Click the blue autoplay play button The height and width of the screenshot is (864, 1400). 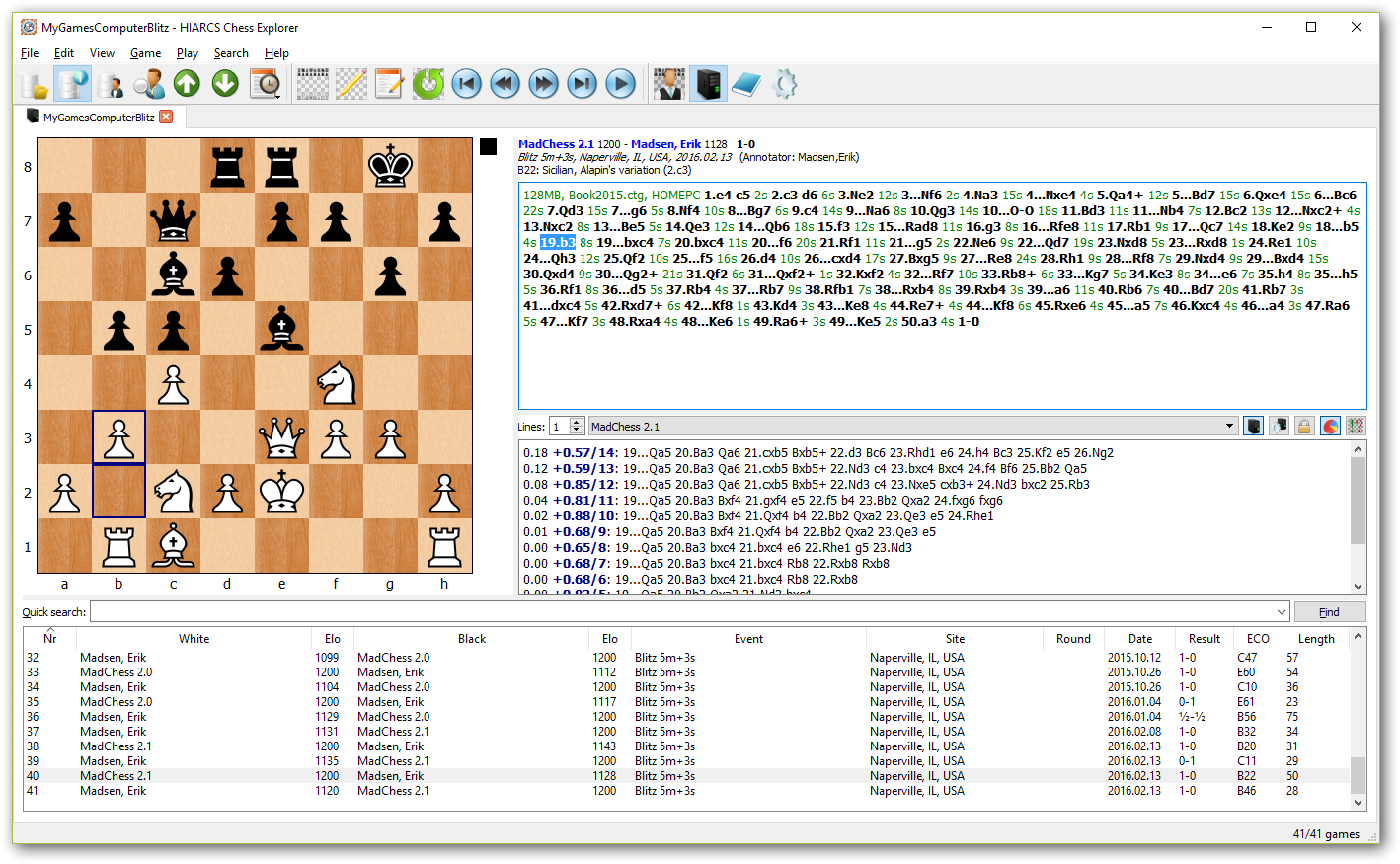[x=620, y=84]
